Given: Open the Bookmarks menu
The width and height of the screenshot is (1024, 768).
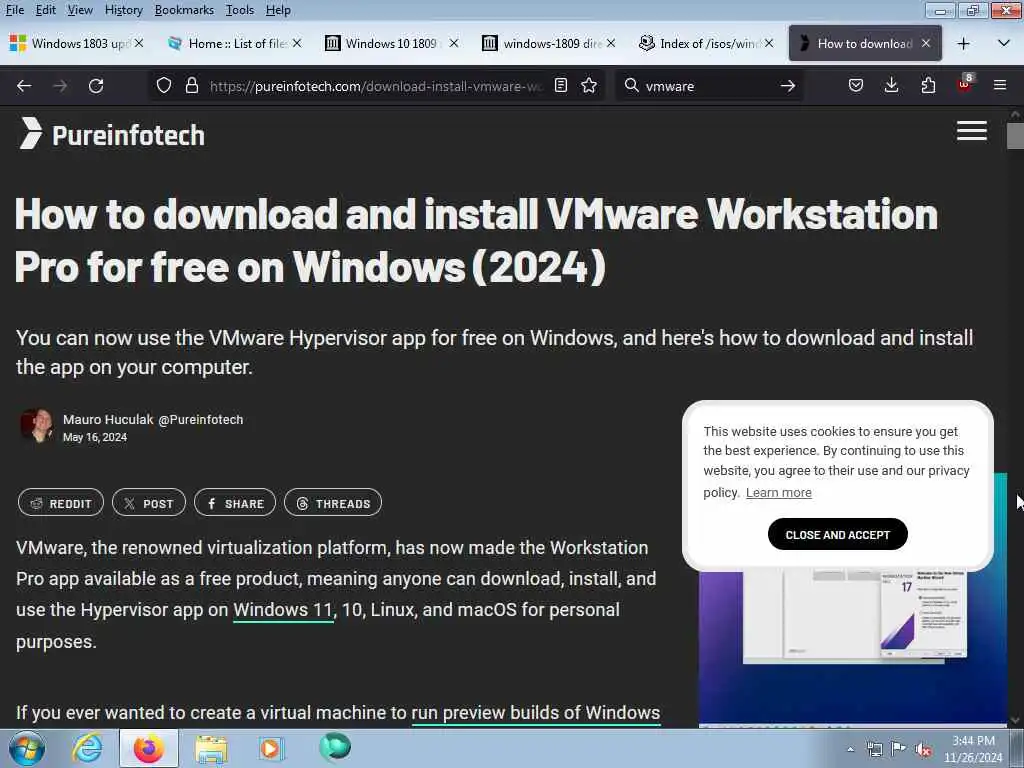Looking at the screenshot, I should (x=184, y=10).
